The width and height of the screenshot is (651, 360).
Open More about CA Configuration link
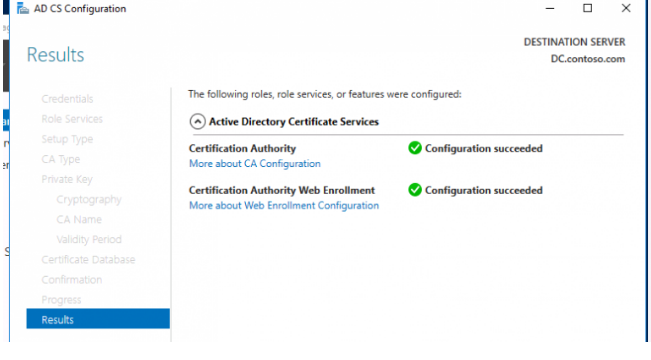coord(255,164)
